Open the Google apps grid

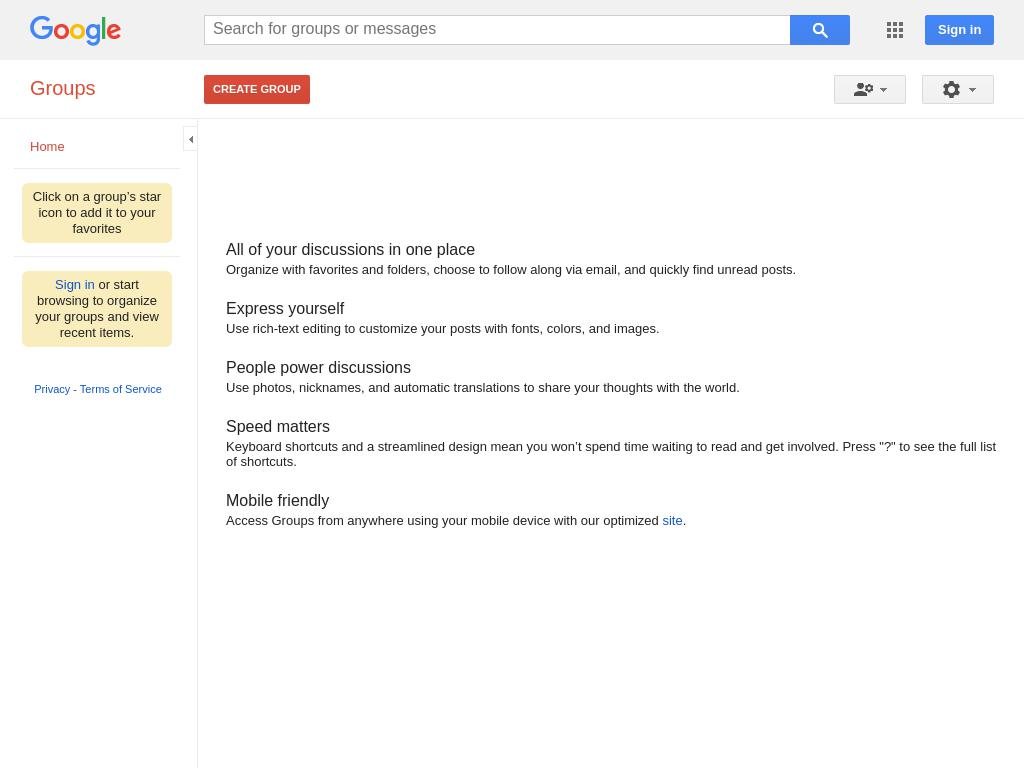coord(895,30)
